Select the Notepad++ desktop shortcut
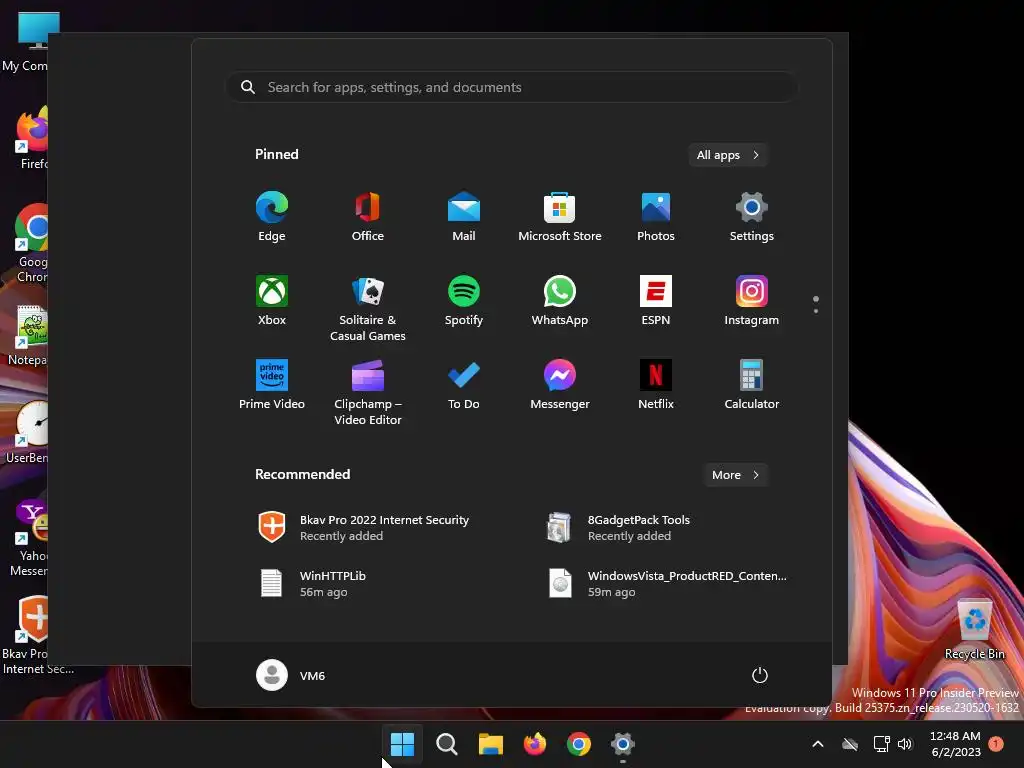1024x768 pixels. coord(26,336)
